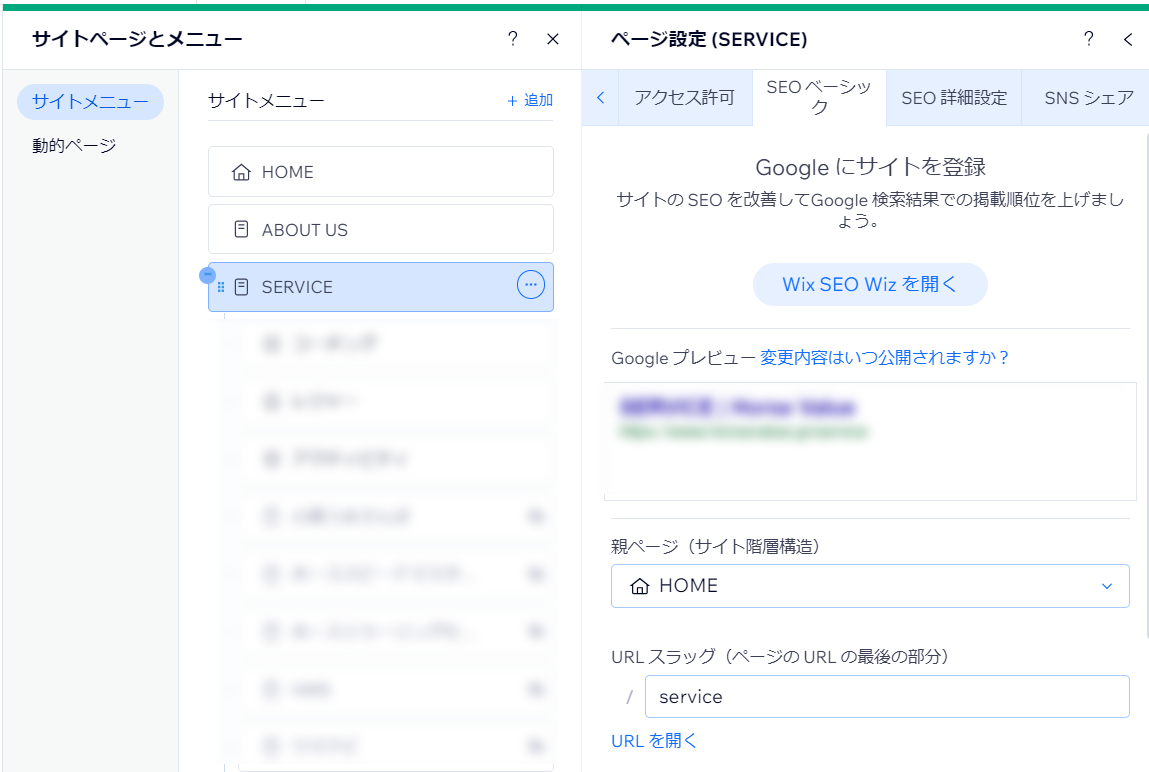Click the Wix SEO Wiz を開く button
Screen dimensions: 1149x772
(869, 284)
